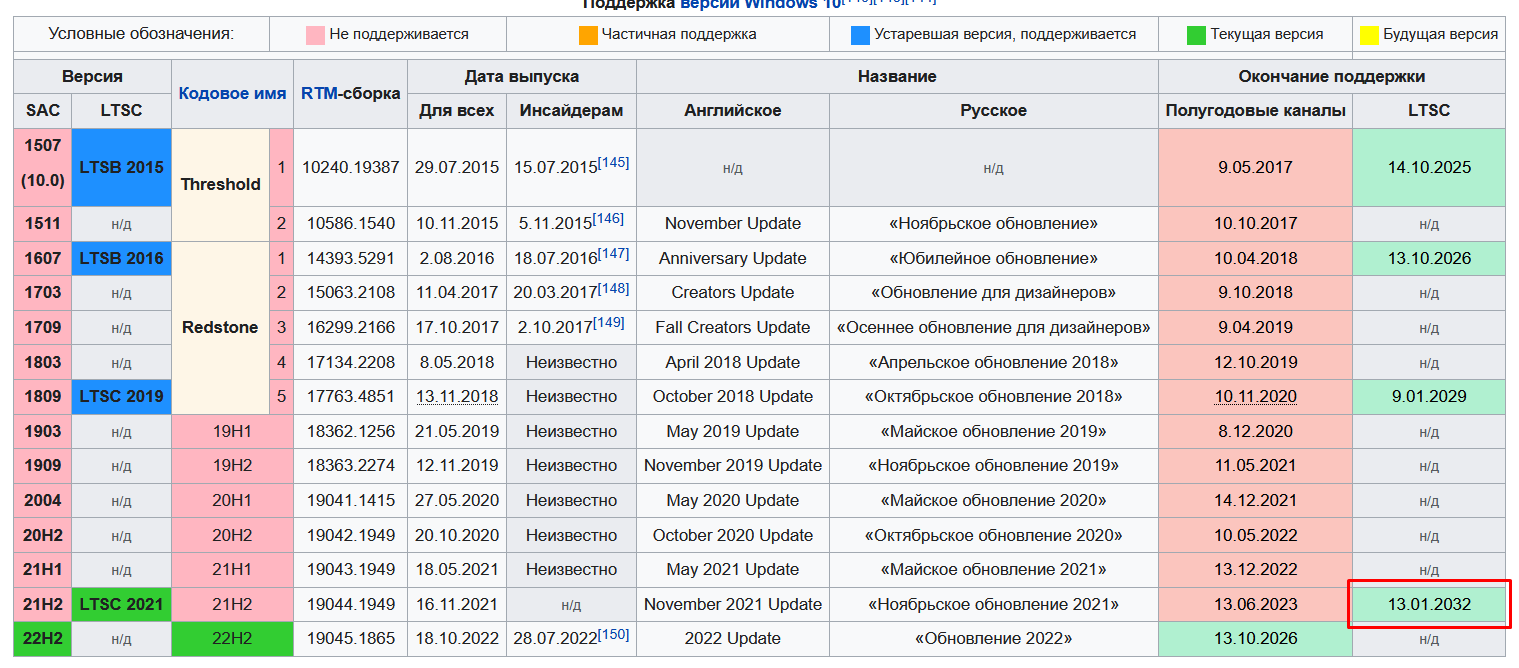
Task: Click the 20H1 codename cell
Action: click(232, 500)
